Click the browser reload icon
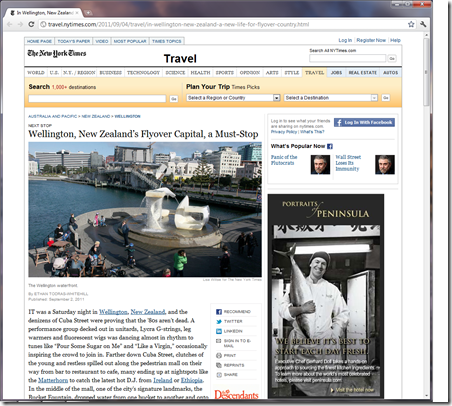Screen dimensions: 452x406 coord(31,24)
